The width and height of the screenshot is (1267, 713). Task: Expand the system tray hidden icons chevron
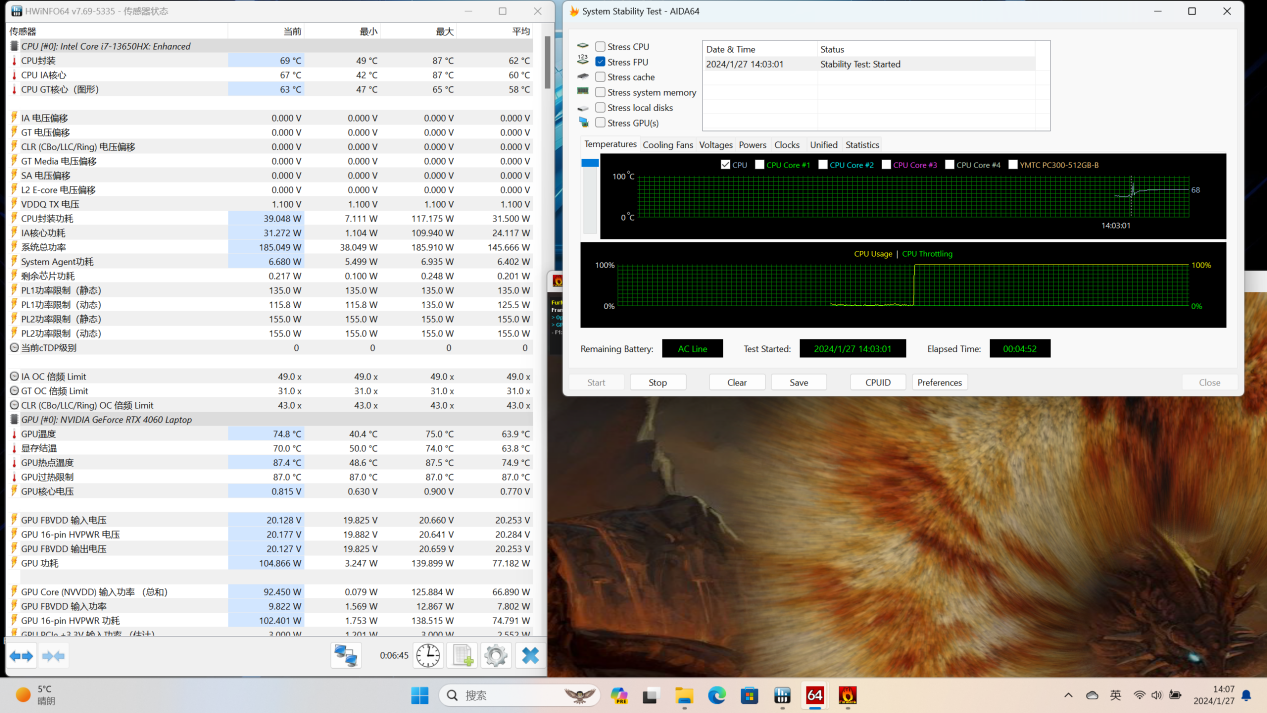[x=1068, y=695]
